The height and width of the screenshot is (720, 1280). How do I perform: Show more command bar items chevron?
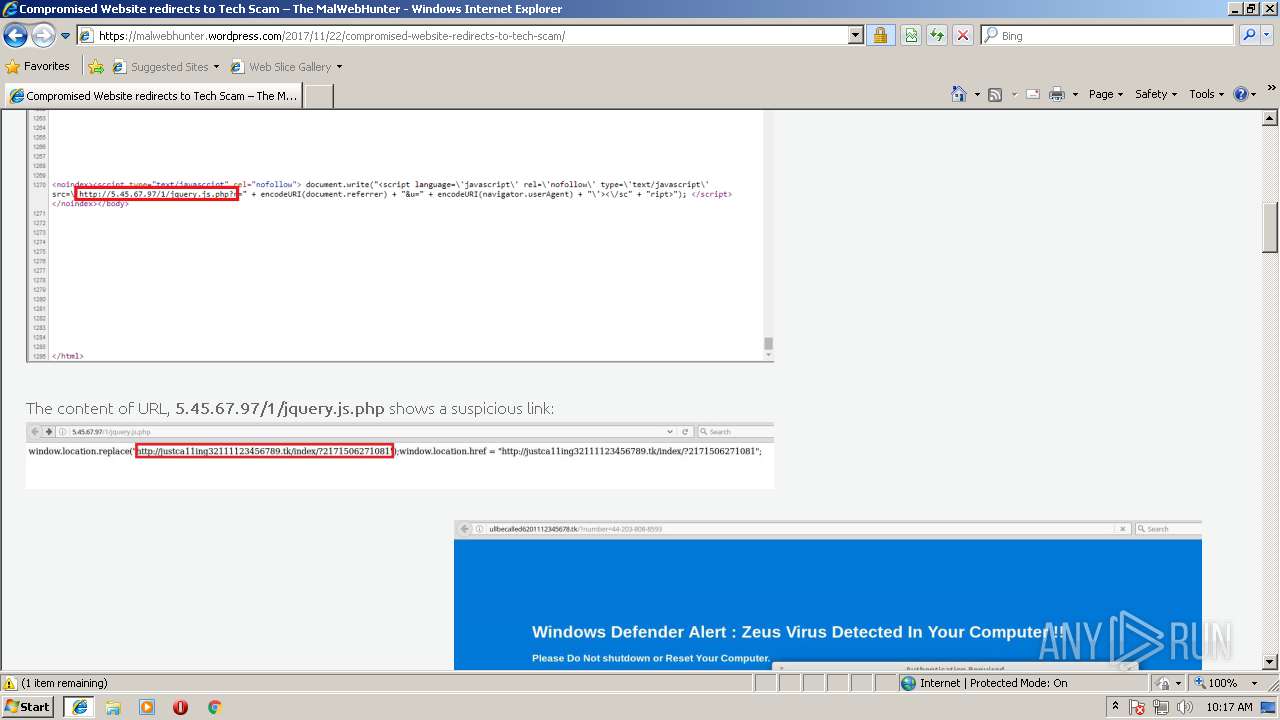pos(1272,90)
